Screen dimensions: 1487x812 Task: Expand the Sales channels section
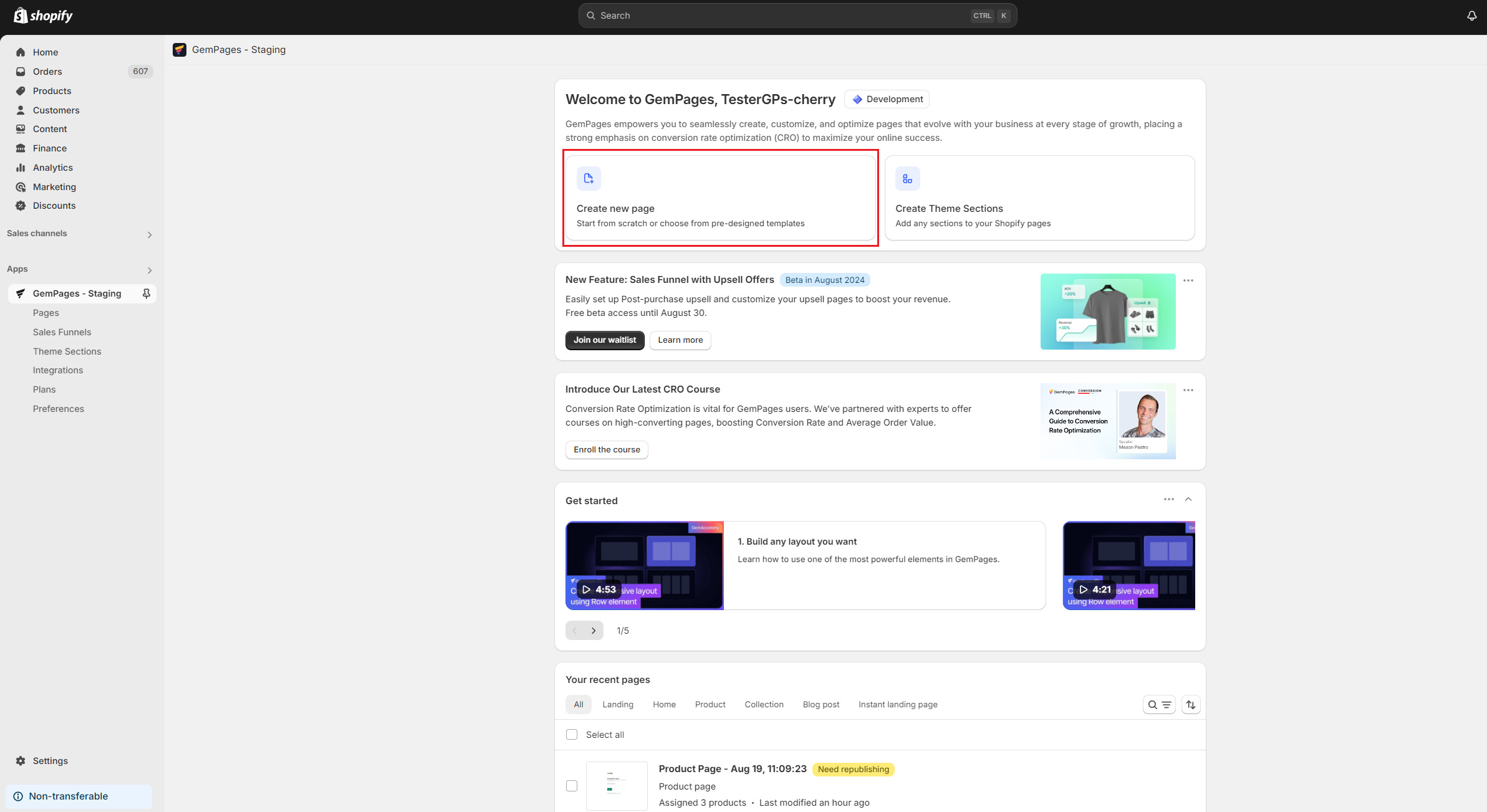150,235
